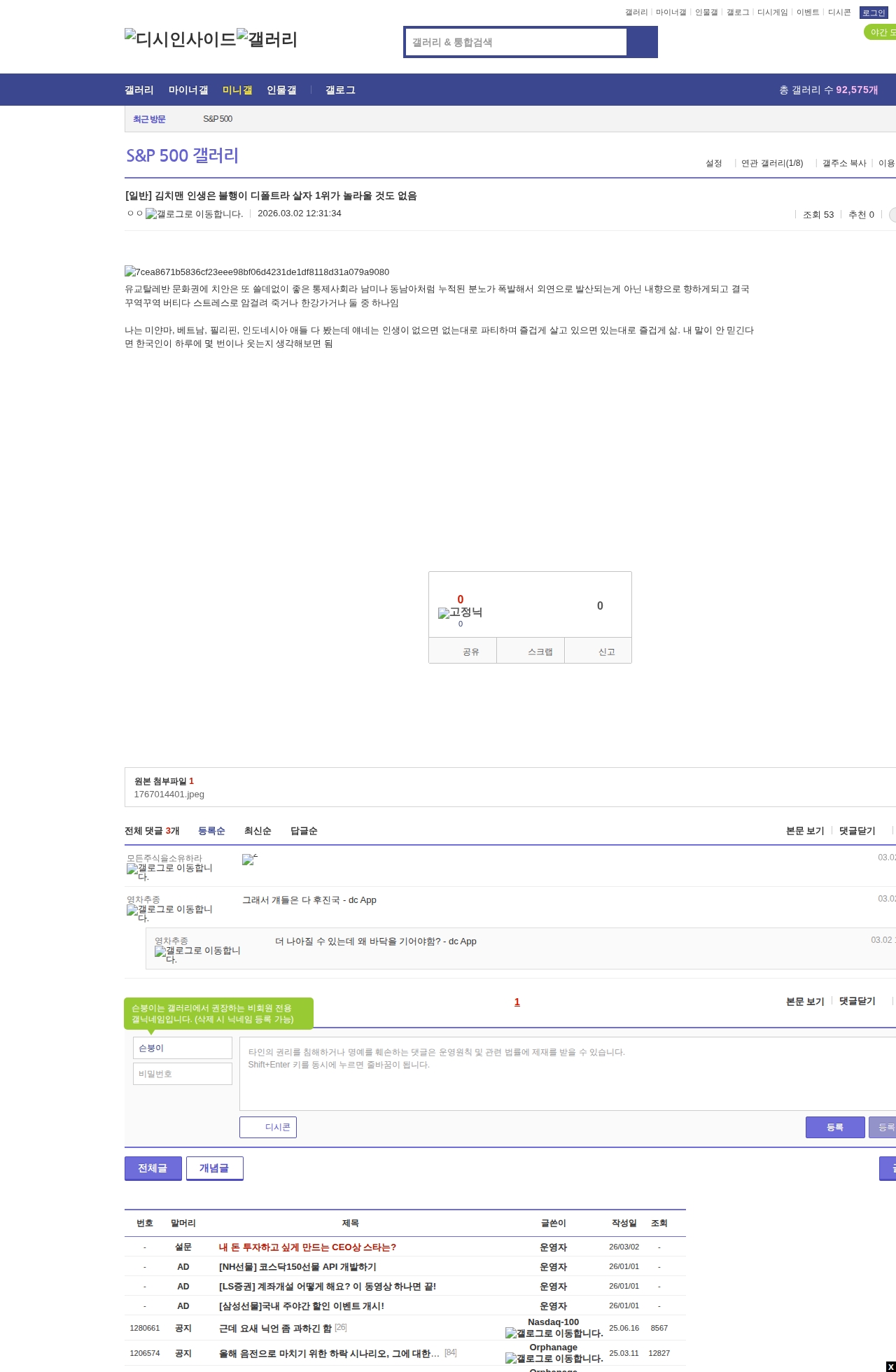The width and height of the screenshot is (896, 1372).
Task: Click the DCInside logo in header
Action: [180, 39]
